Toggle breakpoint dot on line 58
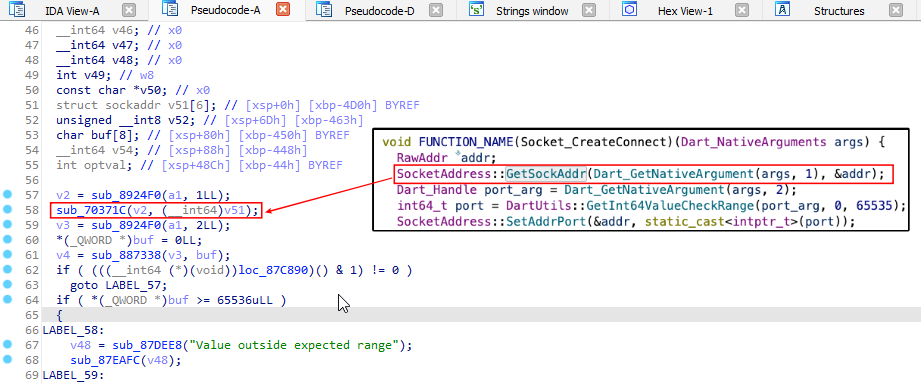Viewport: 921px width, 384px height. pyautogui.click(x=7, y=210)
